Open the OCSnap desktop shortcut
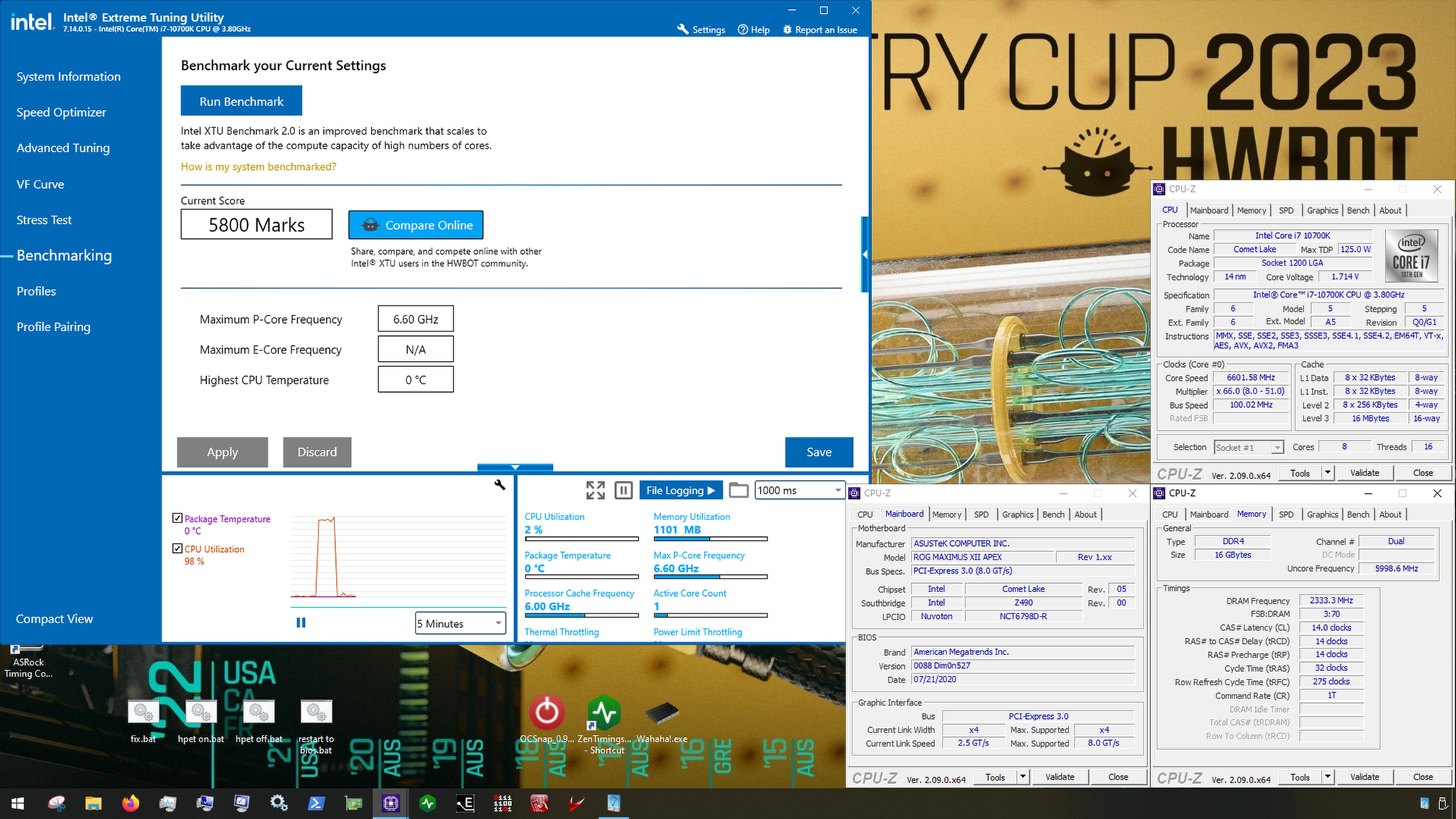This screenshot has width=1456, height=819. coord(547,720)
